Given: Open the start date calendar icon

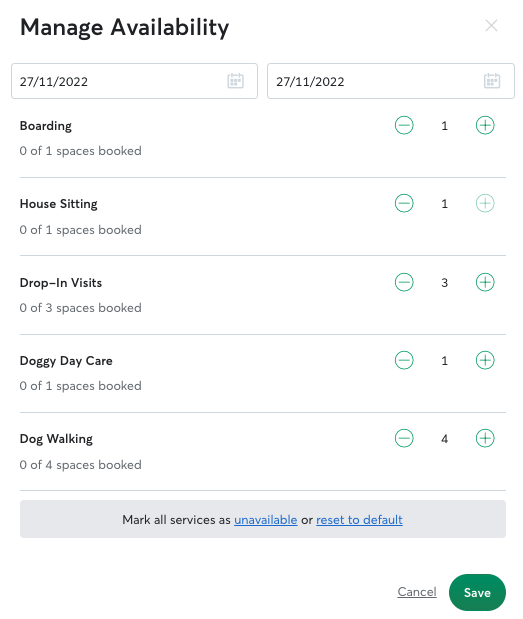Looking at the screenshot, I should coord(235,81).
